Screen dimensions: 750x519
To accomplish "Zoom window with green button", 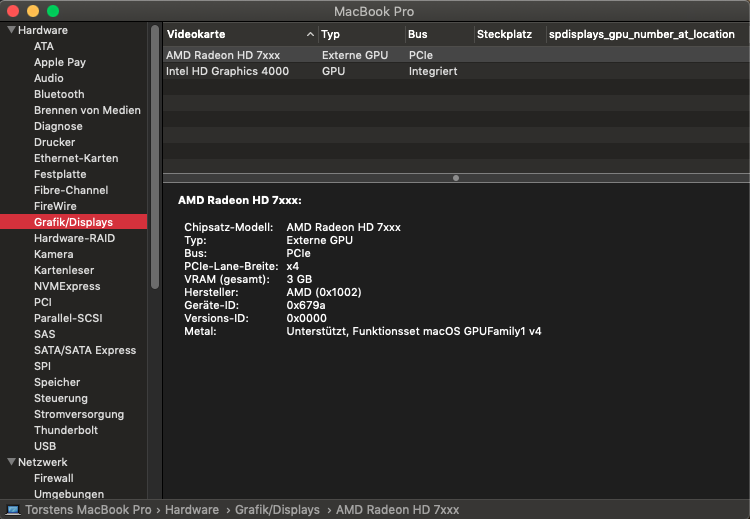I will 53,11.
